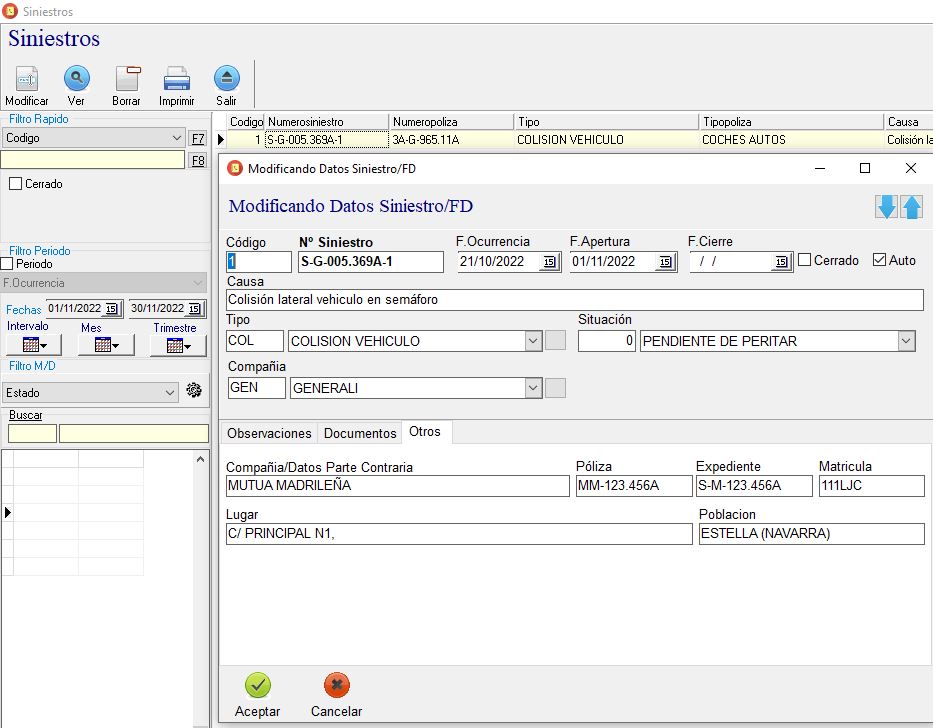Click the F7 button beside Codigo filter
The image size is (933, 728).
[x=198, y=138]
